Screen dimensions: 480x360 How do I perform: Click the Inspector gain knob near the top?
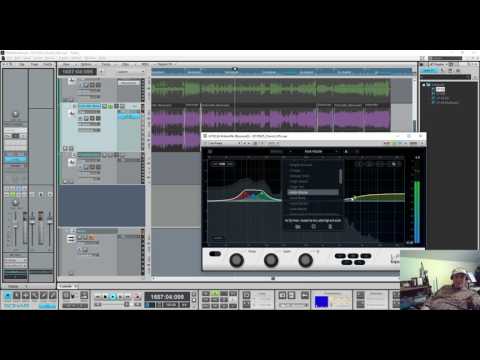[x=15, y=115]
